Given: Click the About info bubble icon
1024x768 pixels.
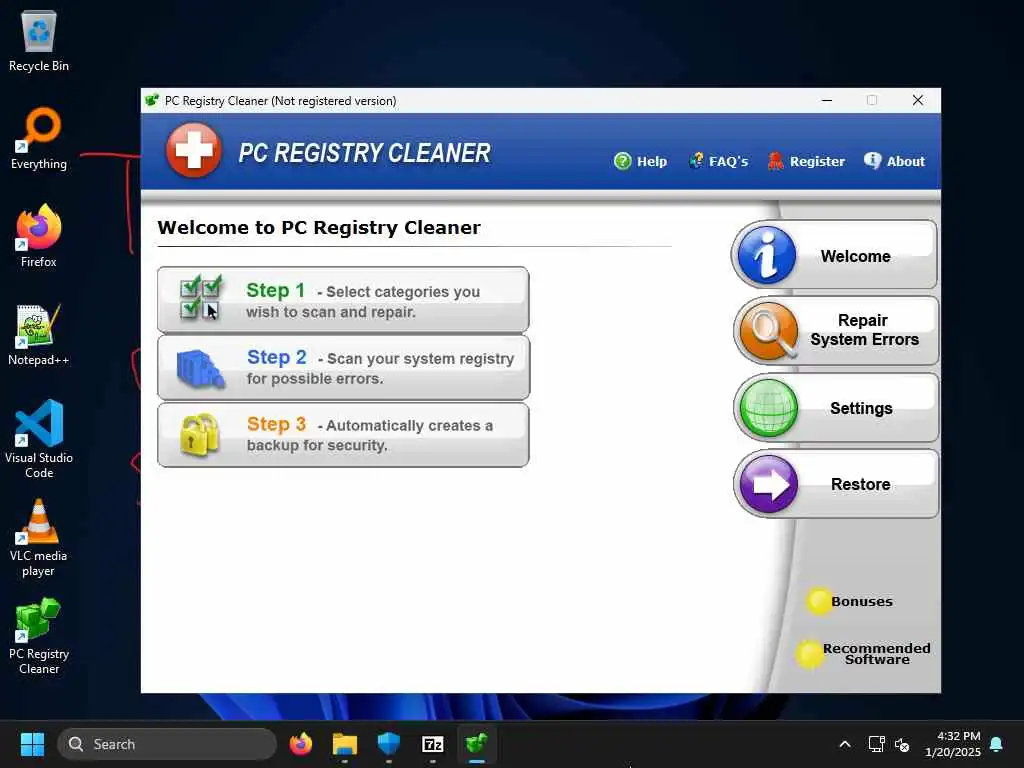Looking at the screenshot, I should pyautogui.click(x=872, y=161).
